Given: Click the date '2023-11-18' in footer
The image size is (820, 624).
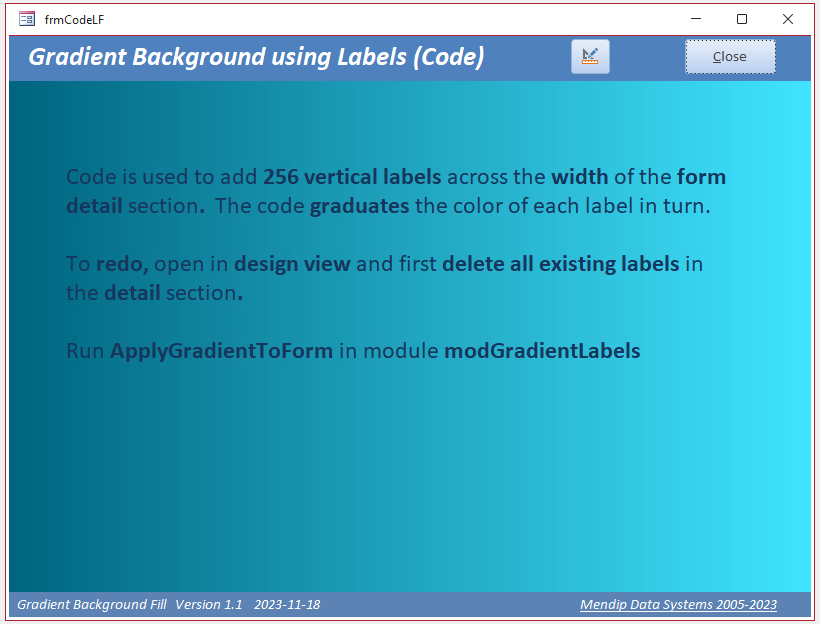Looking at the screenshot, I should (x=287, y=605).
